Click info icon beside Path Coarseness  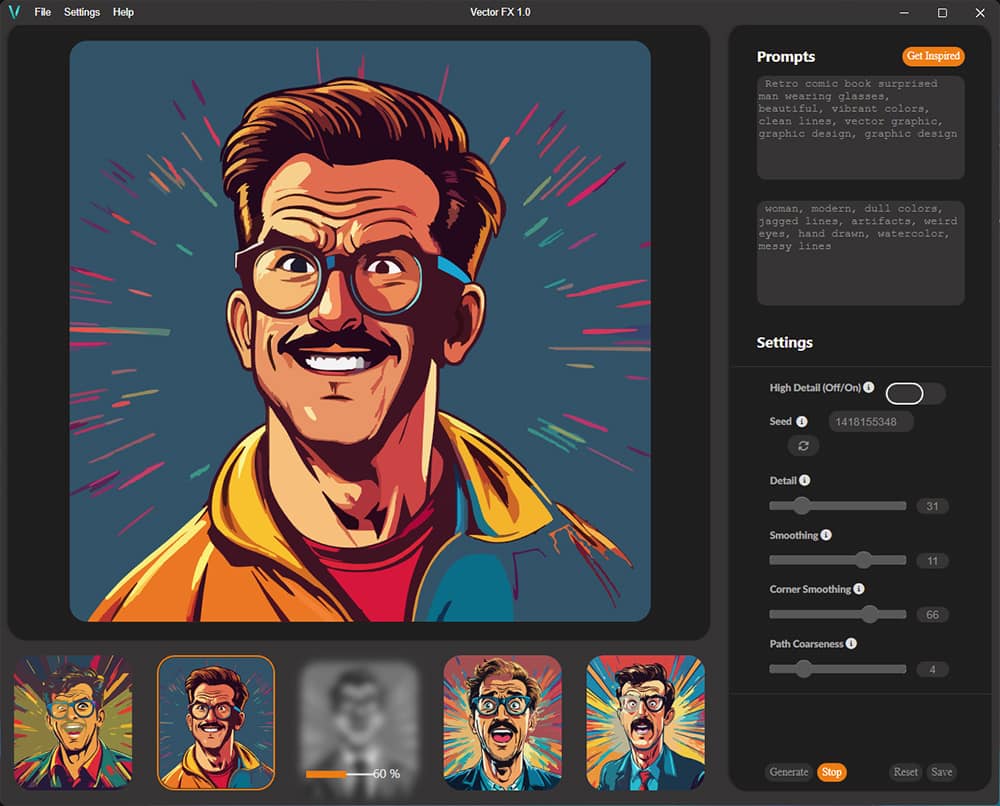point(851,644)
